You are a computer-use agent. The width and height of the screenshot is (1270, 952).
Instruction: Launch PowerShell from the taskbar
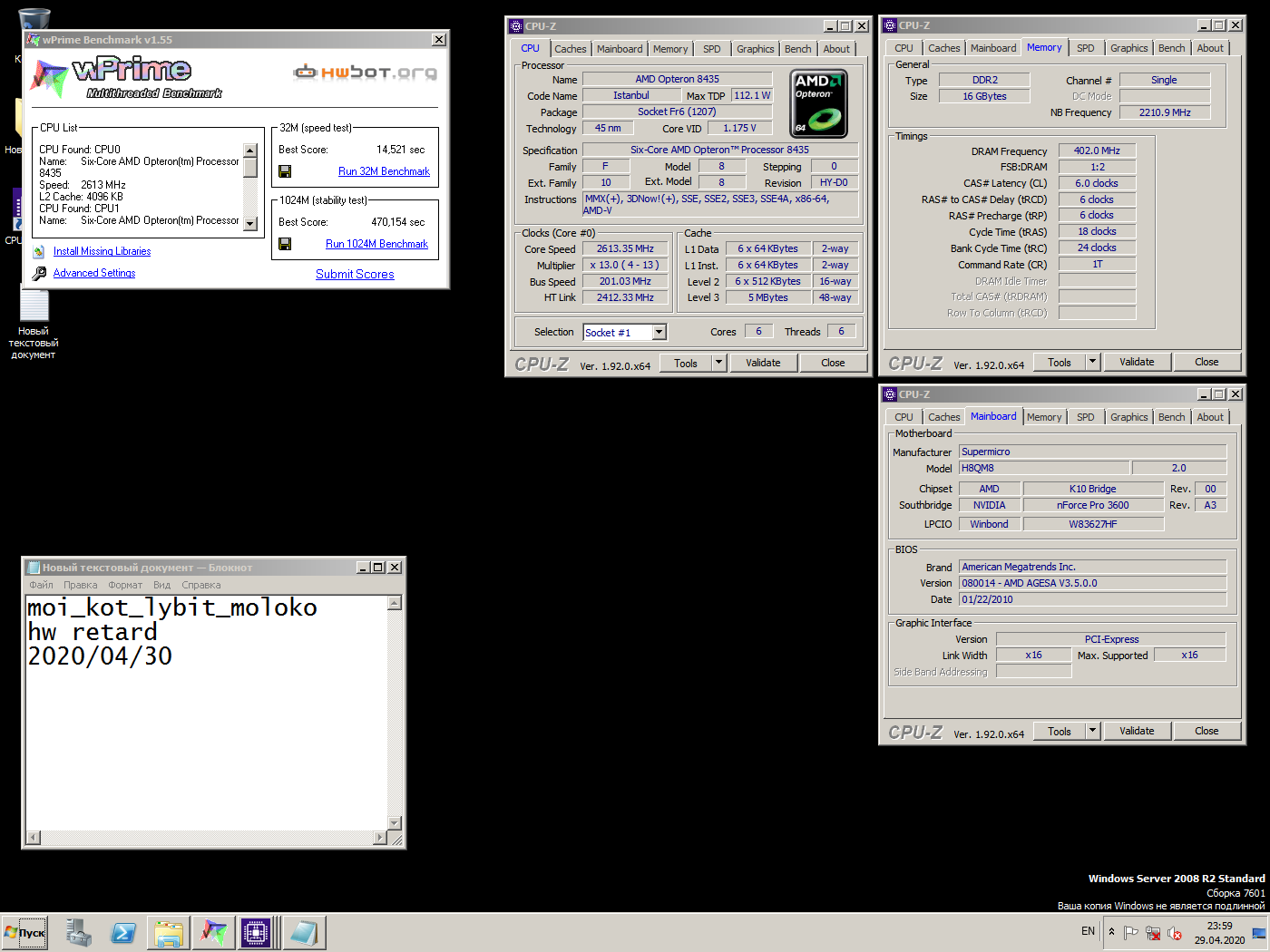coord(123,933)
